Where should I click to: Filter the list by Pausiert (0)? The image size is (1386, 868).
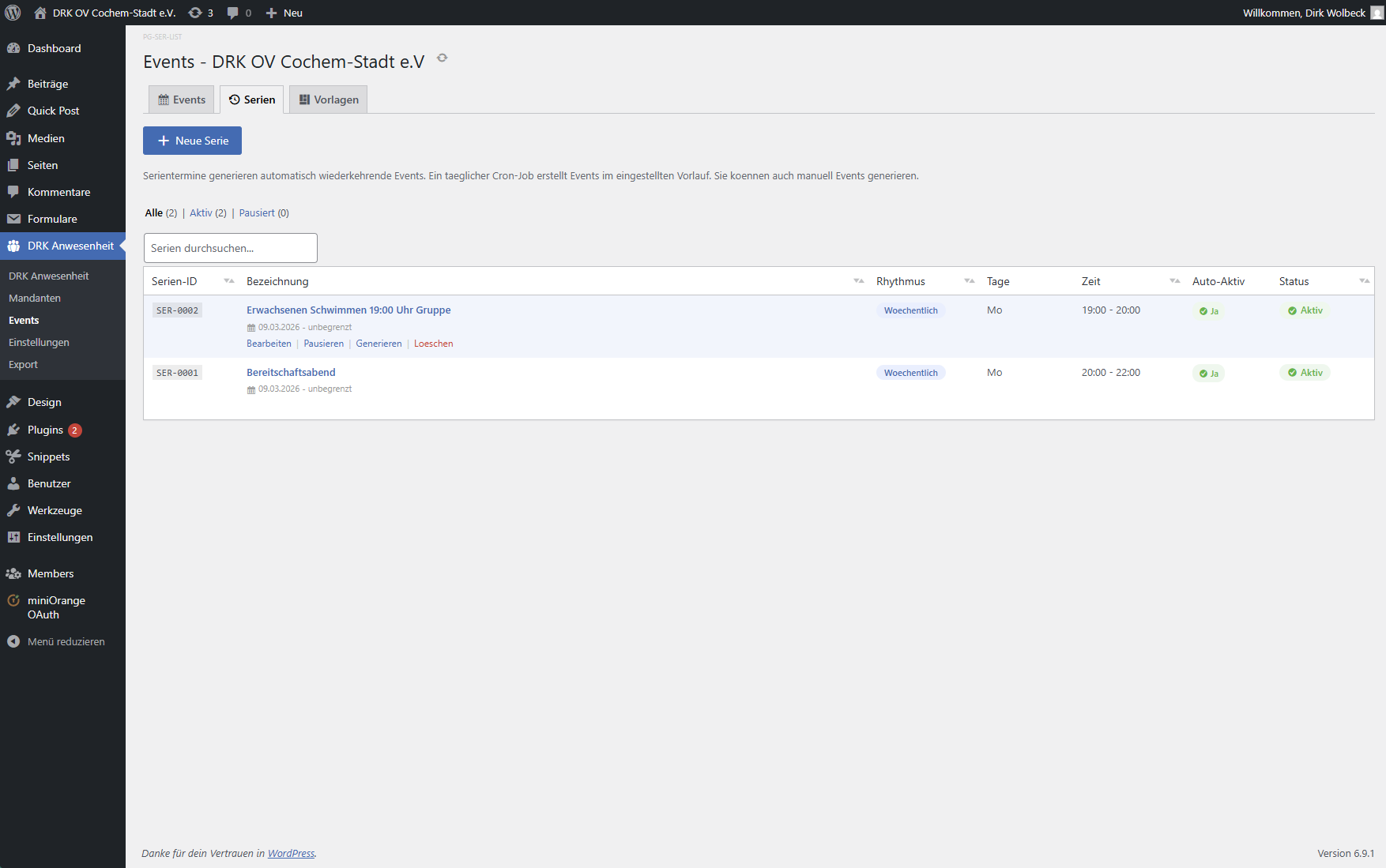coord(264,212)
